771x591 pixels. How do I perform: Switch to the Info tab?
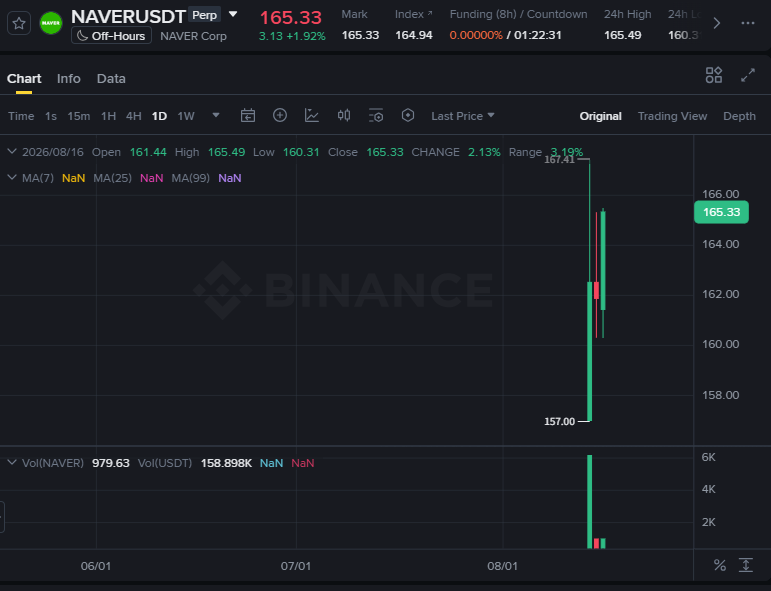coord(68,79)
